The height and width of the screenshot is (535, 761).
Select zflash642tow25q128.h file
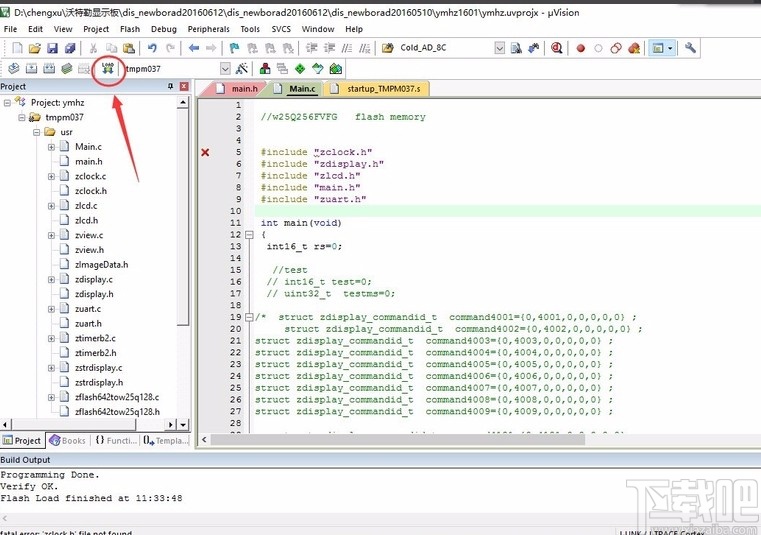tap(117, 412)
